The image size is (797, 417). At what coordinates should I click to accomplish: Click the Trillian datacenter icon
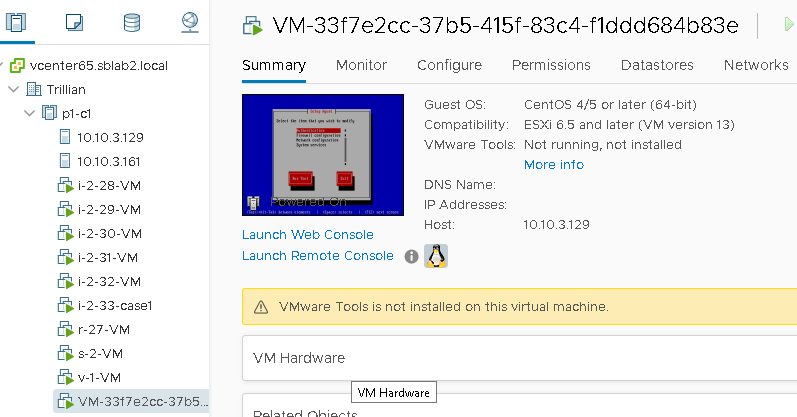[x=34, y=90]
